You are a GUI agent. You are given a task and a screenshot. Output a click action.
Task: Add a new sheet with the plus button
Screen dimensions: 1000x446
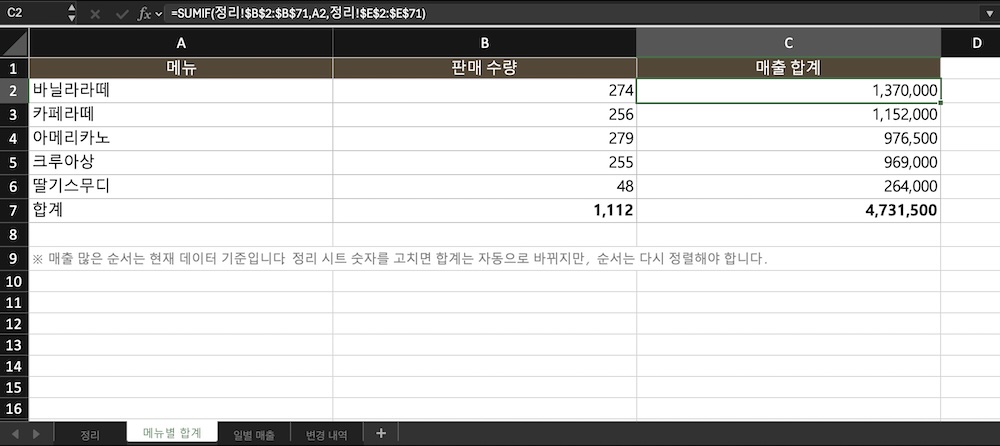pyautogui.click(x=381, y=433)
